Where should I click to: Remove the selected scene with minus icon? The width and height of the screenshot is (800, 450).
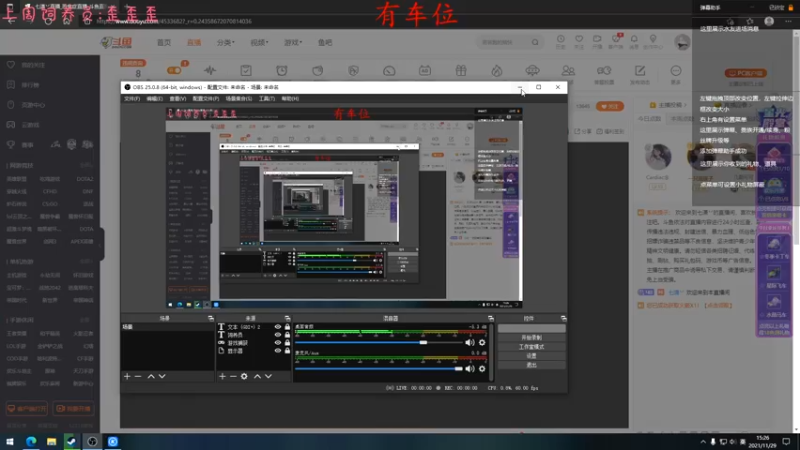(138, 377)
